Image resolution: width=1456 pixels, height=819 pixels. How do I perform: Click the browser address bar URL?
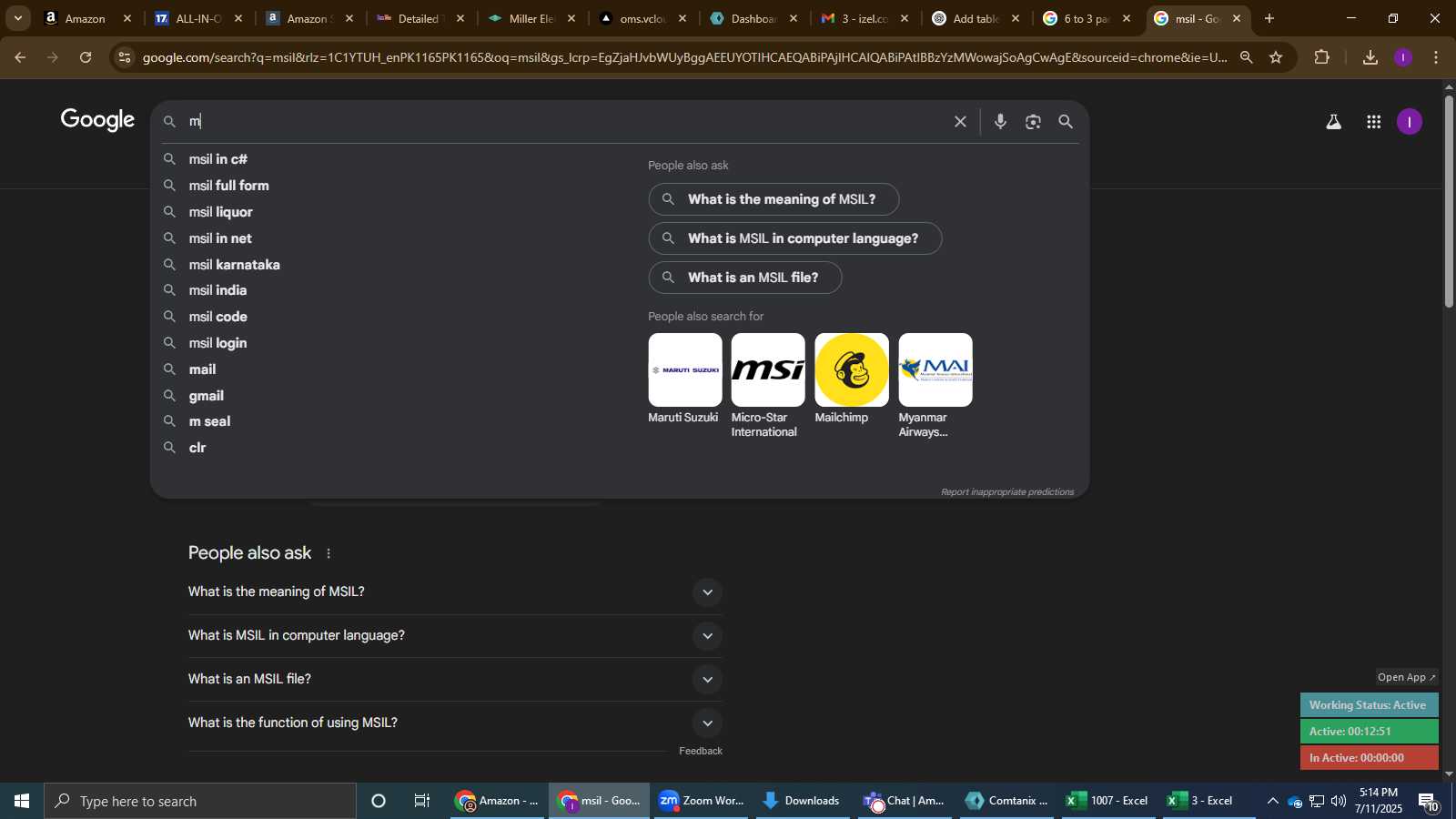(684, 57)
